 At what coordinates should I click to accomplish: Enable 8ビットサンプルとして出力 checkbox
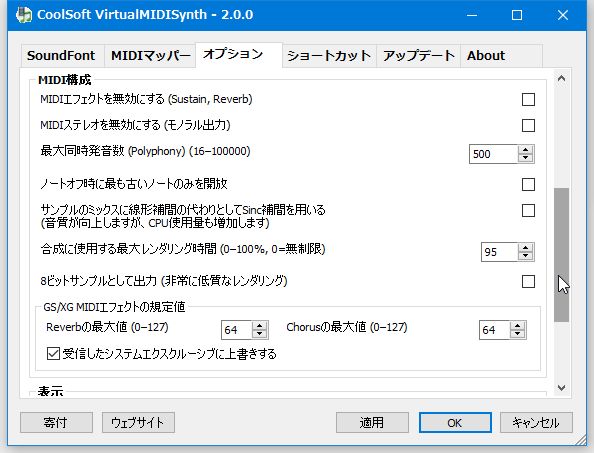point(528,281)
